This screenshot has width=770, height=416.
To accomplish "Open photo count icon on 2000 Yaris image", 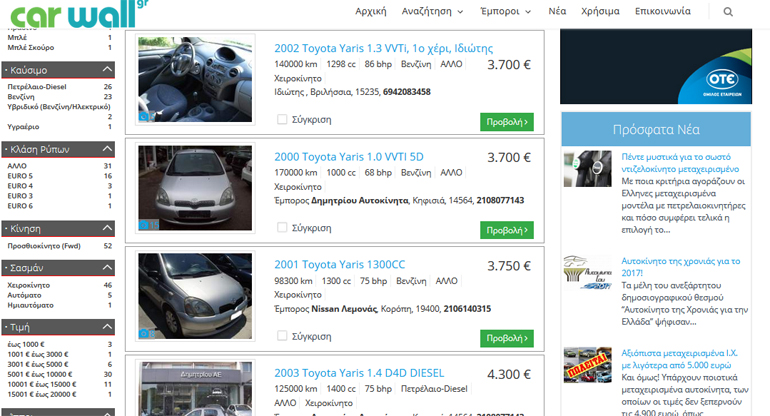I will coord(148,225).
